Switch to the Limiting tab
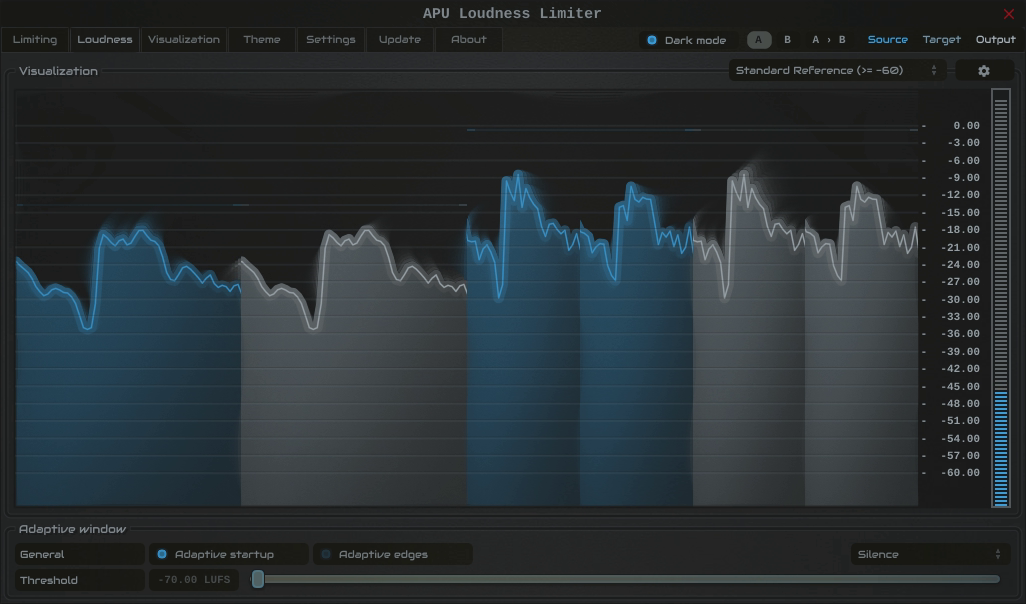 [35, 39]
